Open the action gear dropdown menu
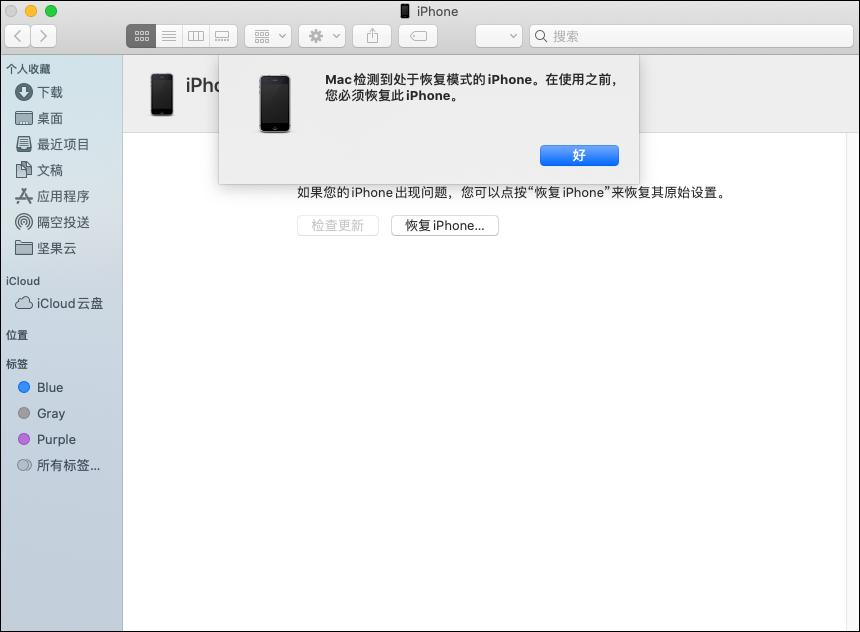The image size is (860, 632). [319, 36]
